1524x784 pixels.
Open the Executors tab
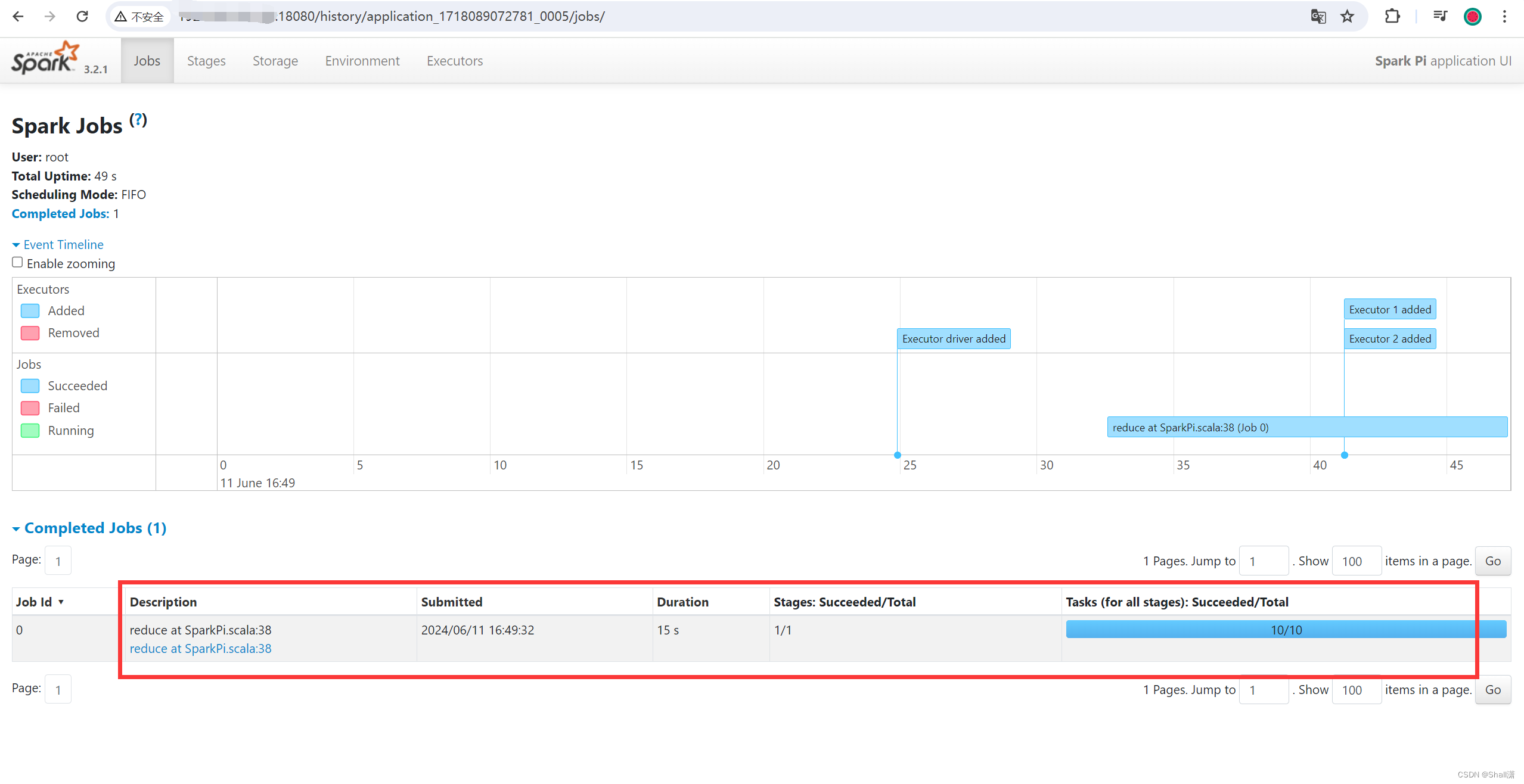click(x=455, y=61)
